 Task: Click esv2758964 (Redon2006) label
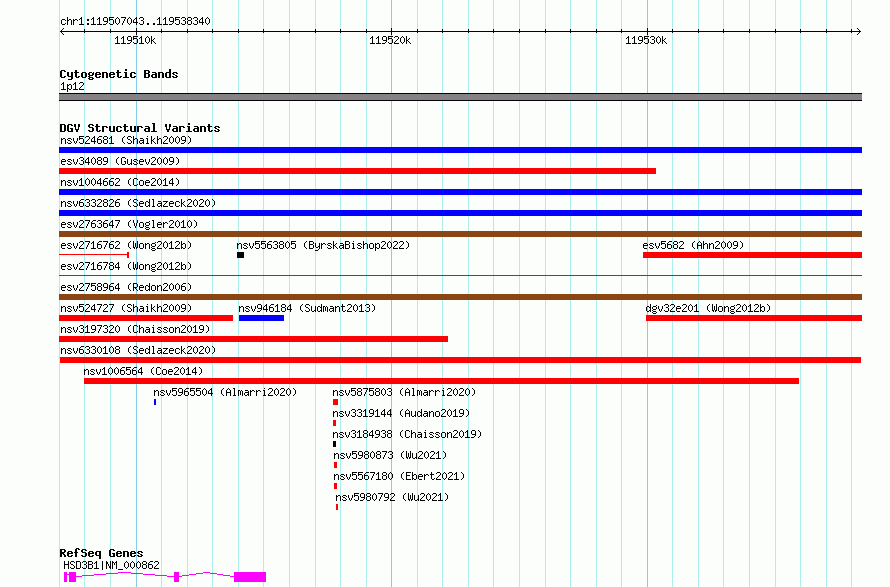click(126, 287)
